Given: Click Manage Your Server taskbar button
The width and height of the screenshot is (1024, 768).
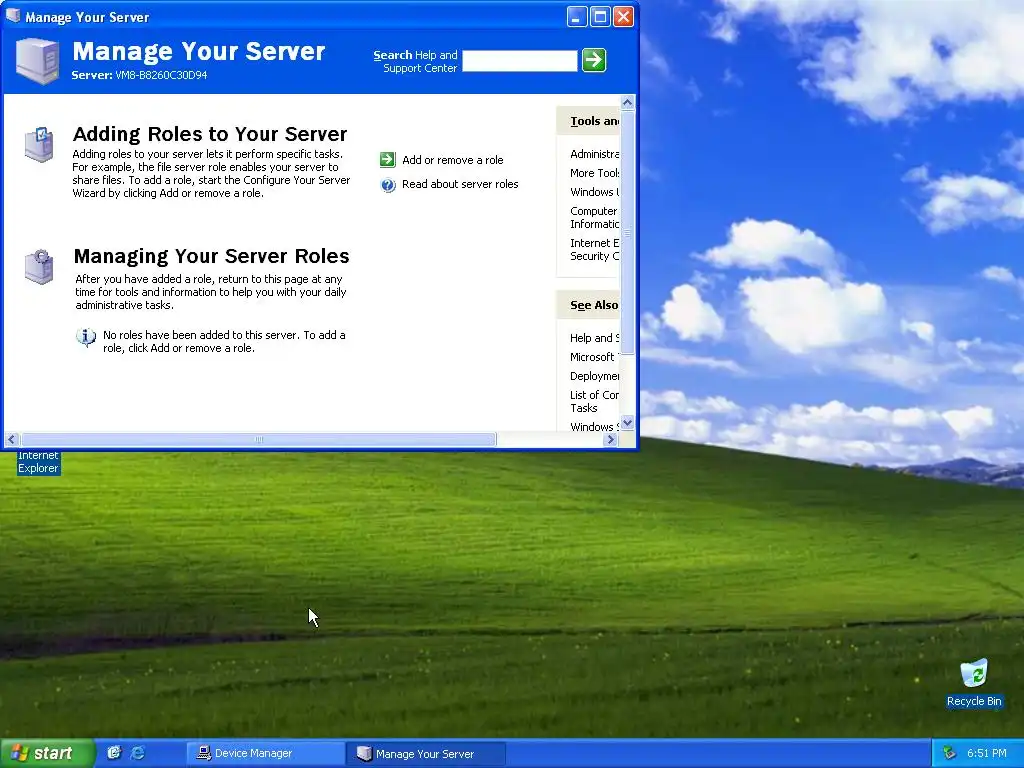Looking at the screenshot, I should coord(426,753).
